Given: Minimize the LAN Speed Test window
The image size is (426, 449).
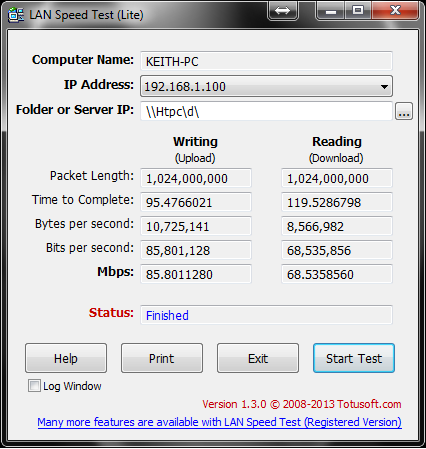Looking at the screenshot, I should click(331, 11).
